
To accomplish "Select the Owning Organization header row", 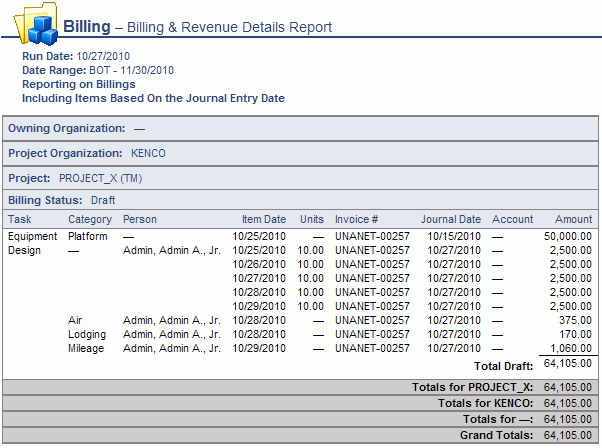I will point(300,129).
